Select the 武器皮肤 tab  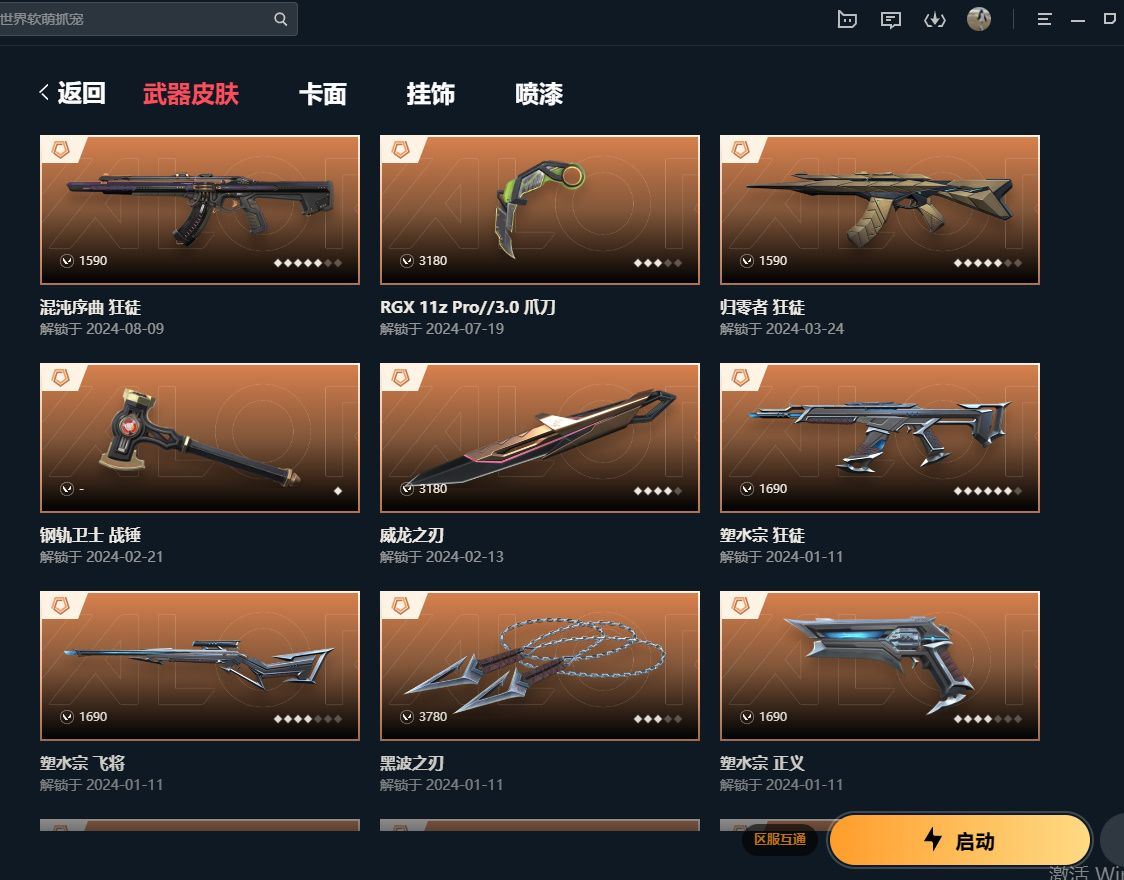(x=191, y=94)
